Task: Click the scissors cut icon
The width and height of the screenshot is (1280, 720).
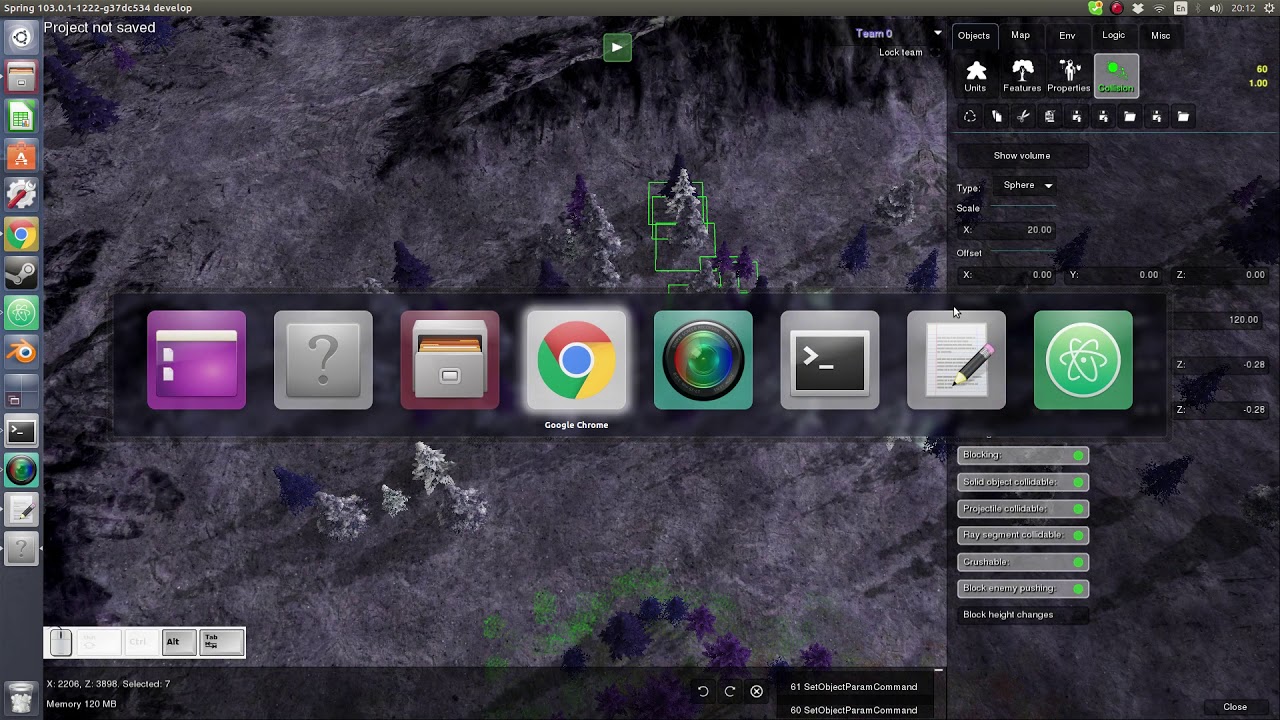Action: (x=1023, y=117)
